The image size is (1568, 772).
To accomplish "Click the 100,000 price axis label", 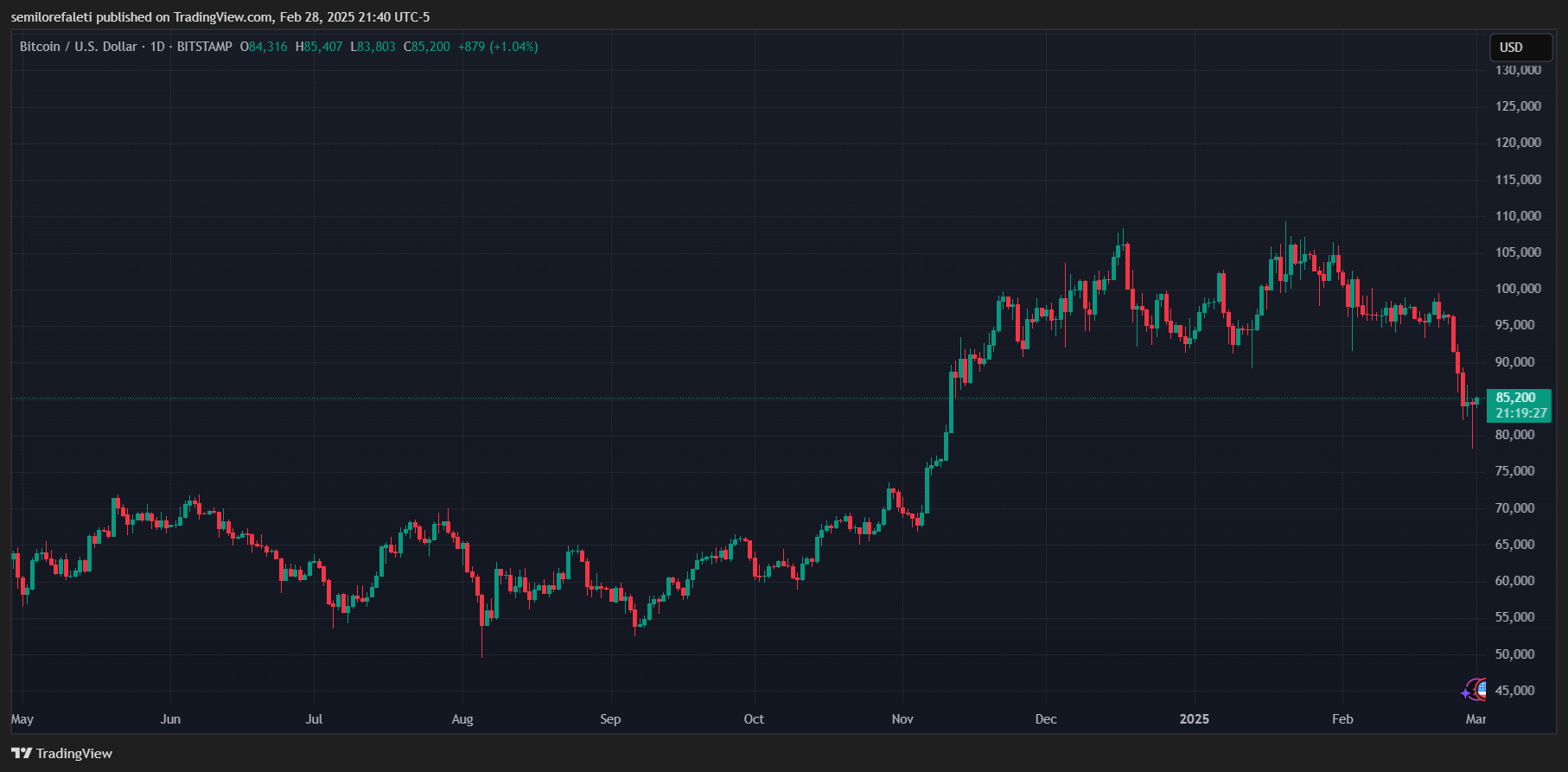I will pos(1519,289).
